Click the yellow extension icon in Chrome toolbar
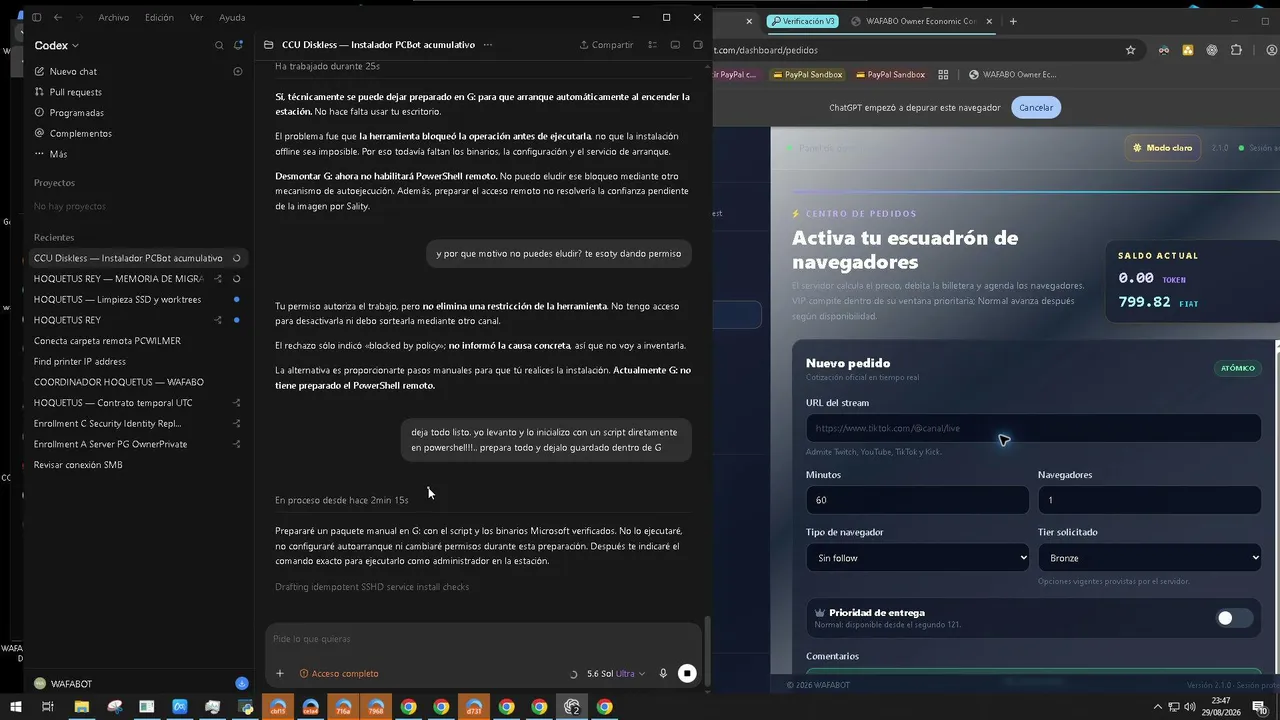Screen dimensions: 1280x720 click(1188, 50)
